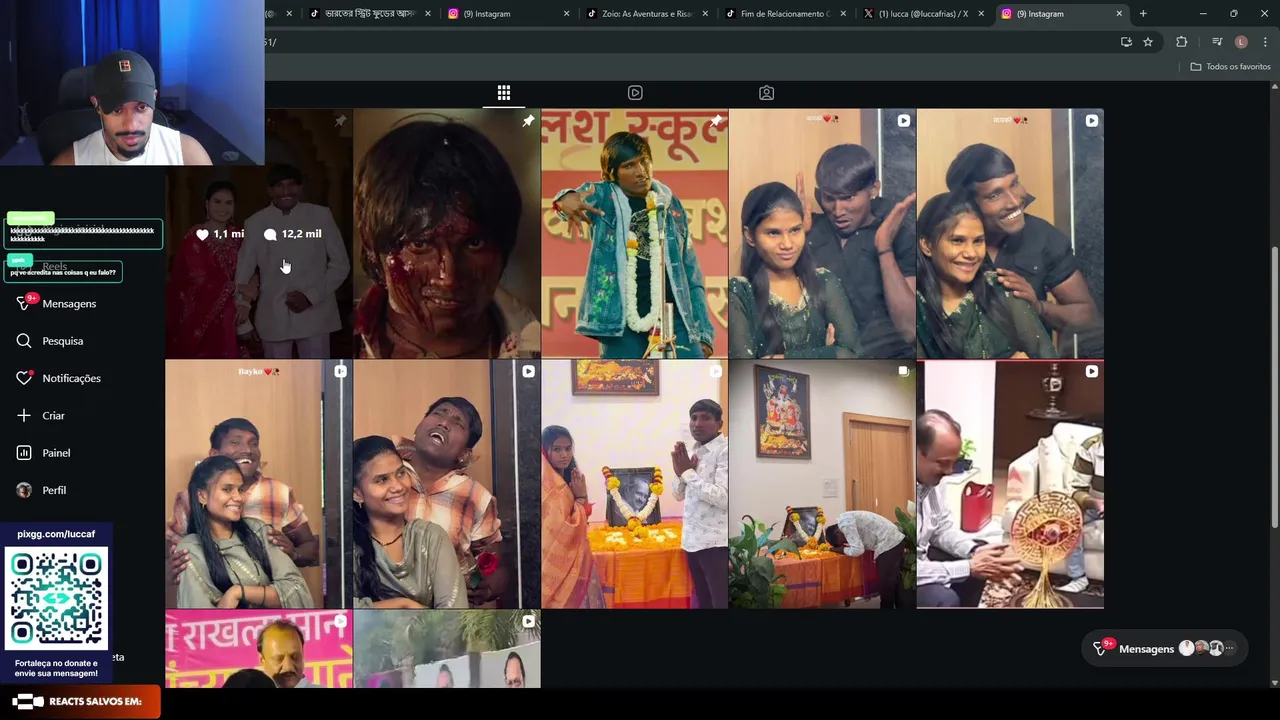Open the reel of smiling couple hugging
This screenshot has height=720, width=1280.
1010,233
